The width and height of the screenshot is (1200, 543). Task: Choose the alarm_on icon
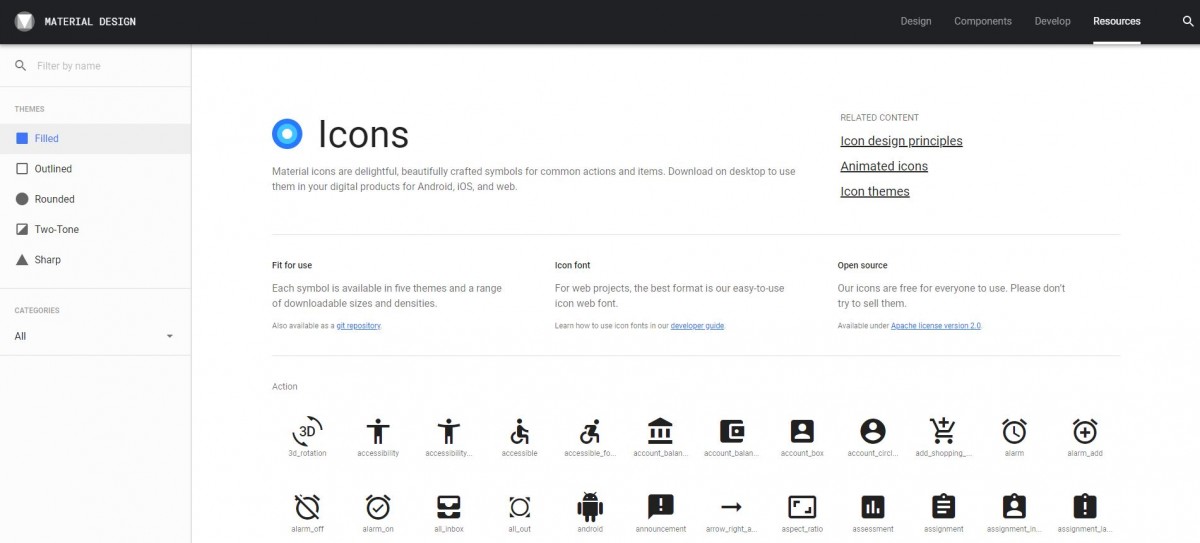[378, 506]
